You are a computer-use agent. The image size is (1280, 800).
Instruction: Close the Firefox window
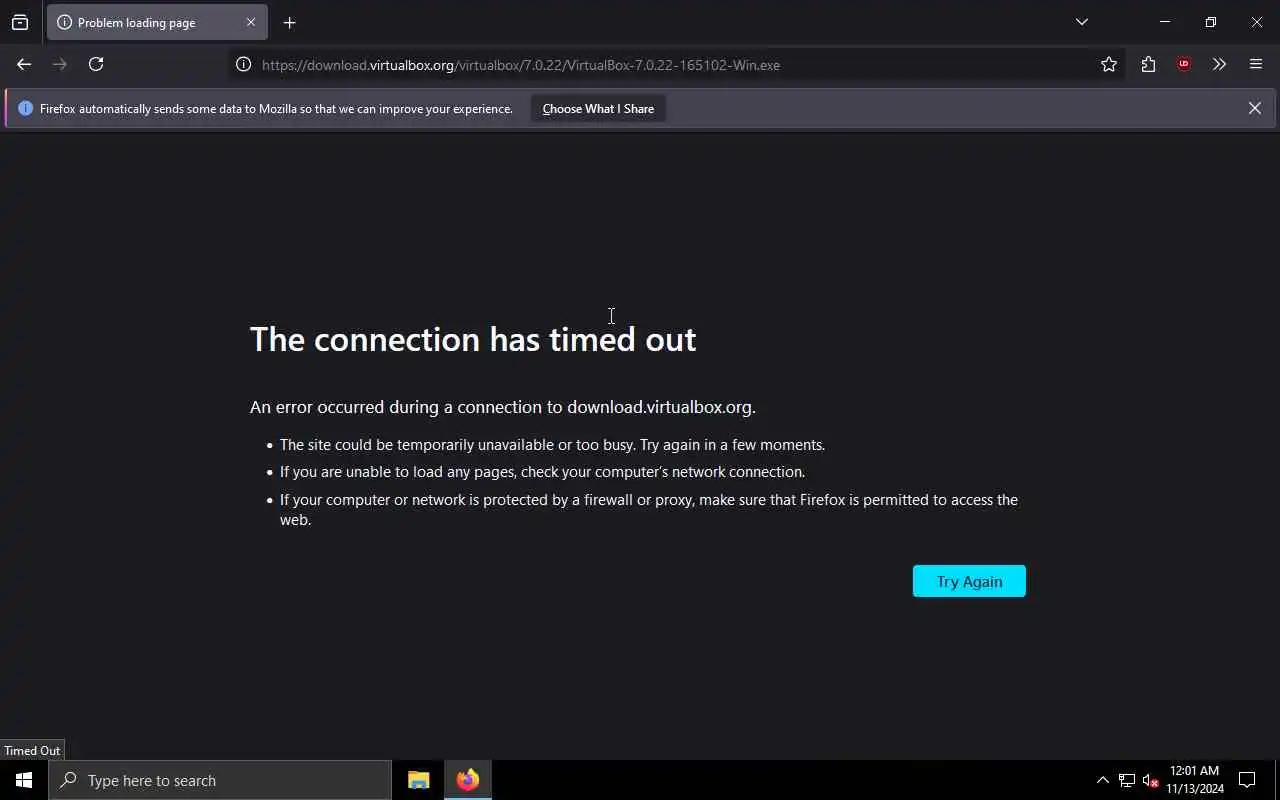[x=1257, y=22]
